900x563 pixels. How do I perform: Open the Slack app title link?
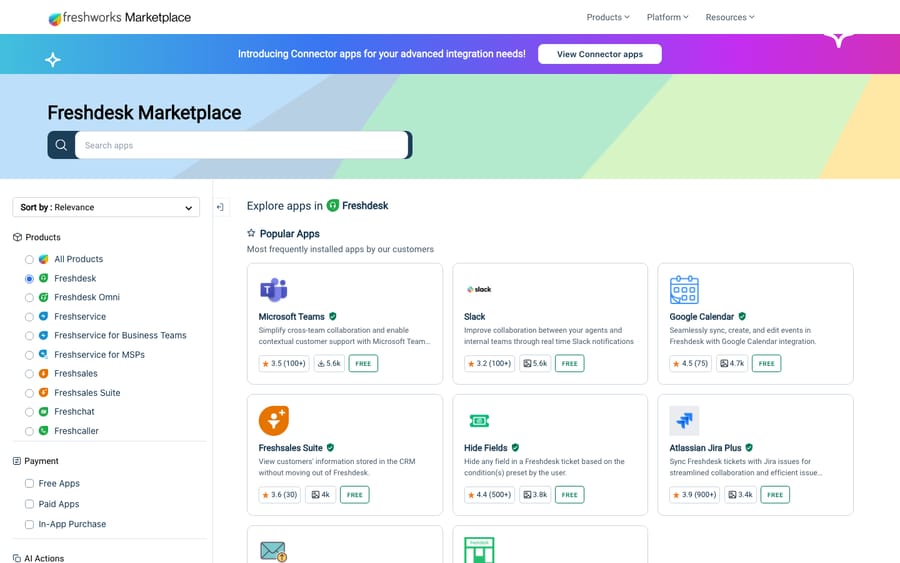tap(475, 316)
